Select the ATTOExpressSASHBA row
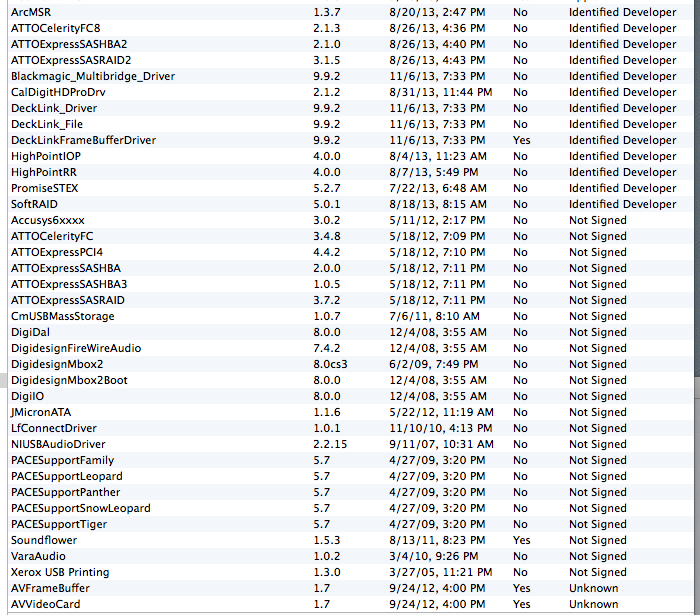This screenshot has height=615, width=700. click(350, 268)
